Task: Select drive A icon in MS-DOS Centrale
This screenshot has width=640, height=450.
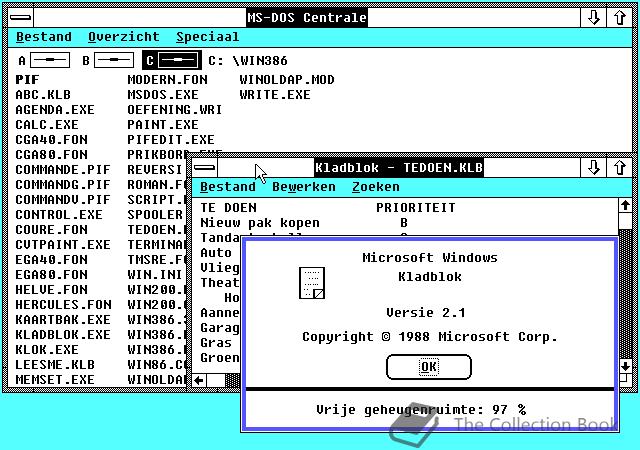Action: 44,60
